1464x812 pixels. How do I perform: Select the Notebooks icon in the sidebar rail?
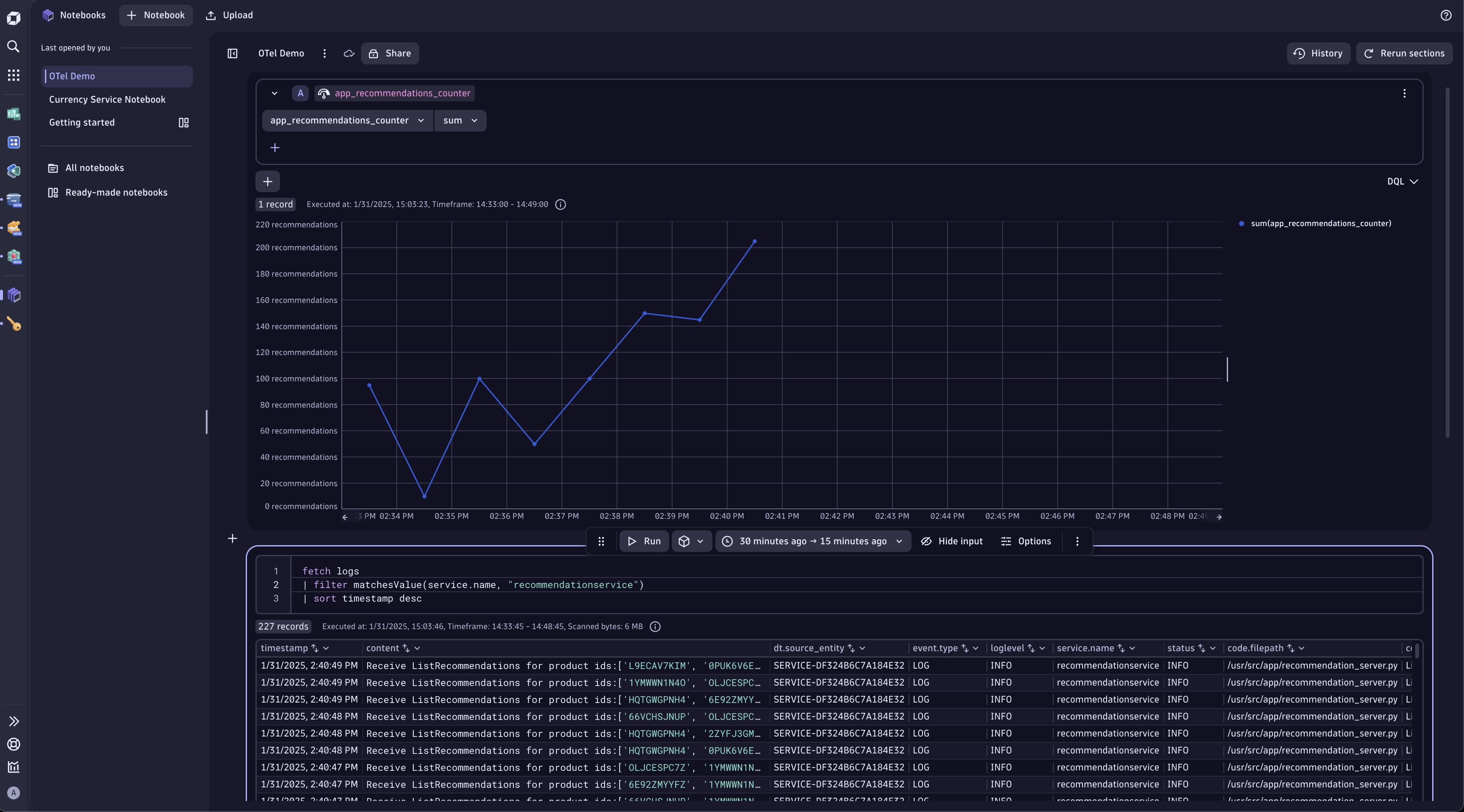click(14, 295)
